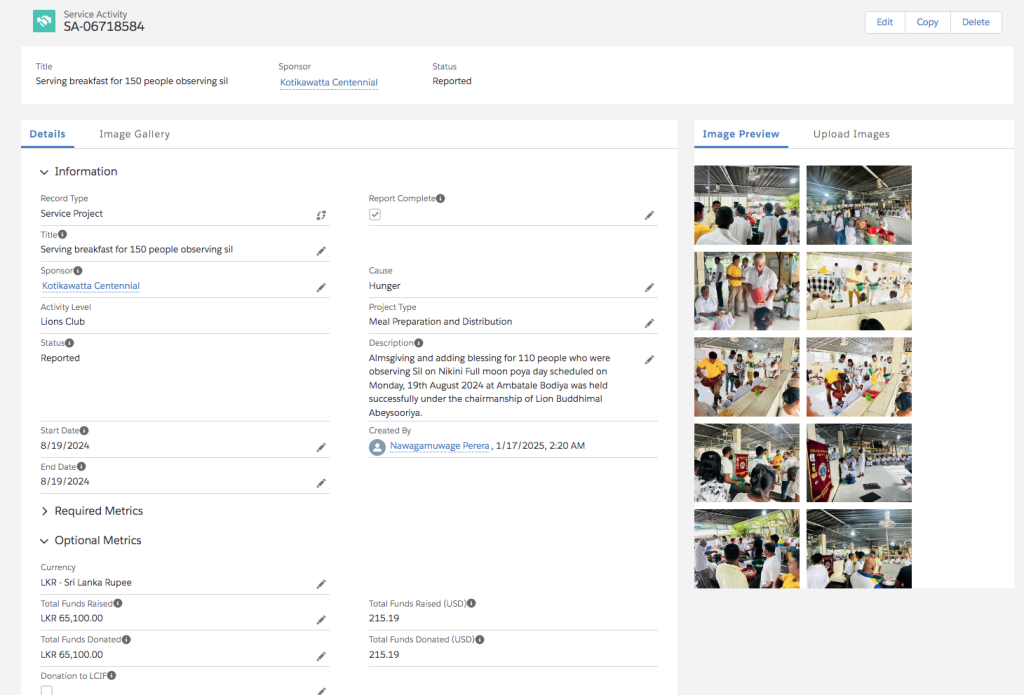Open first preview photo of crowd in hall
Image resolution: width=1024 pixels, height=695 pixels.
pos(746,205)
